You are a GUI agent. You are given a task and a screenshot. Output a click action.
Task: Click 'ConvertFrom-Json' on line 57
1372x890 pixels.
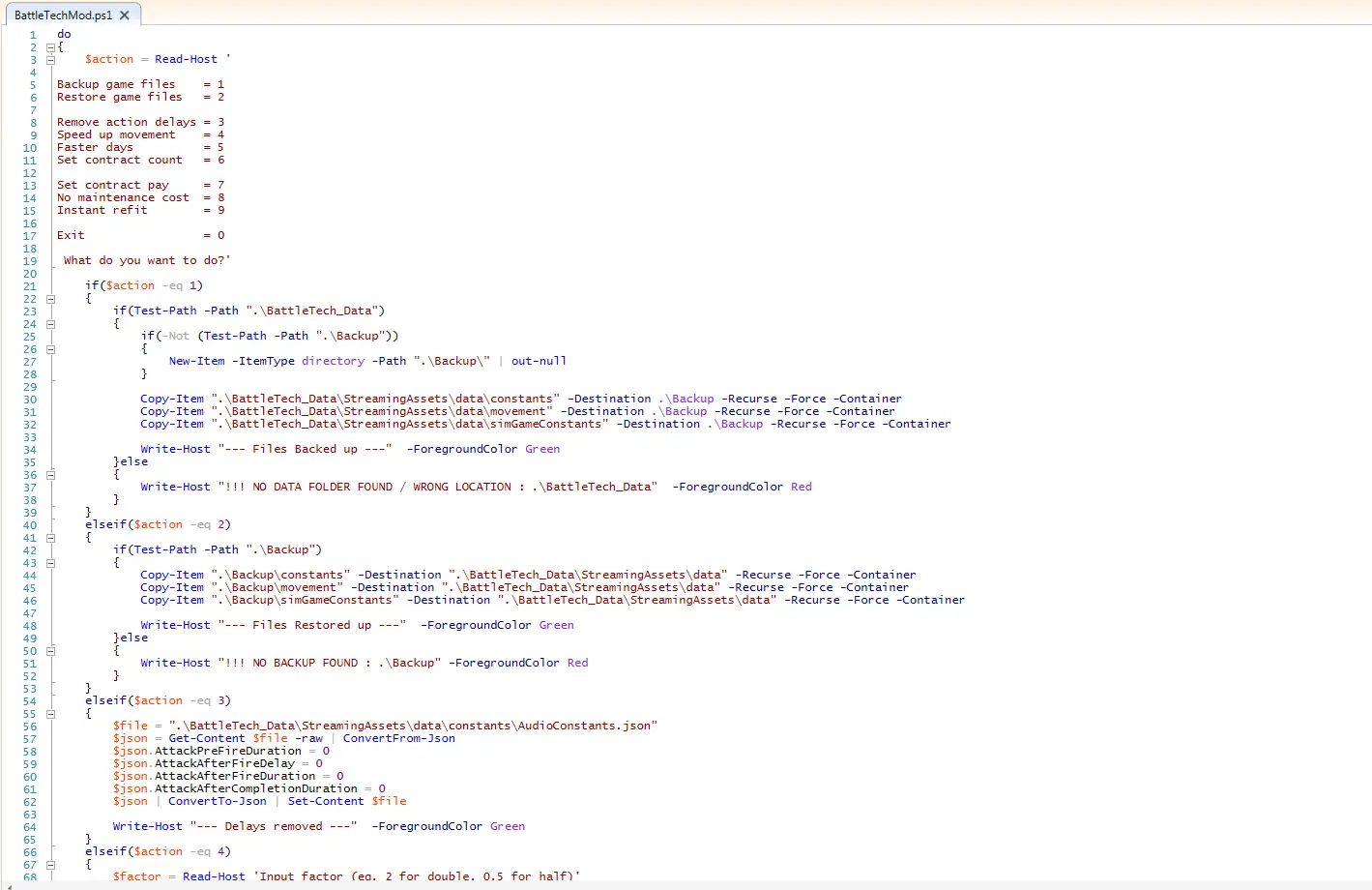[398, 738]
